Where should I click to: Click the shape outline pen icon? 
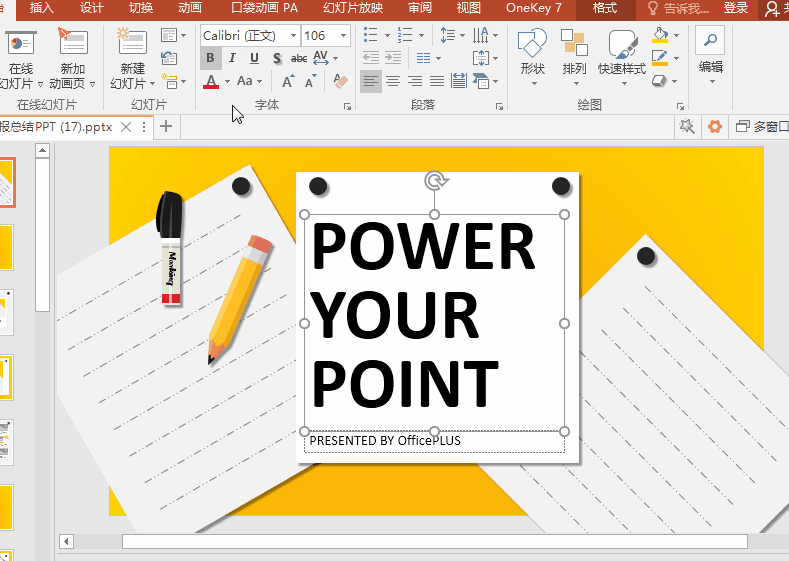[x=660, y=58]
